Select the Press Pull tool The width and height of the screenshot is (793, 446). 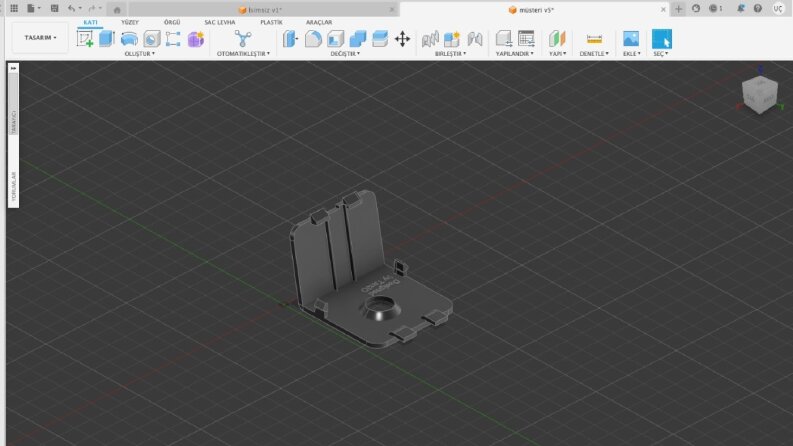[x=290, y=39]
